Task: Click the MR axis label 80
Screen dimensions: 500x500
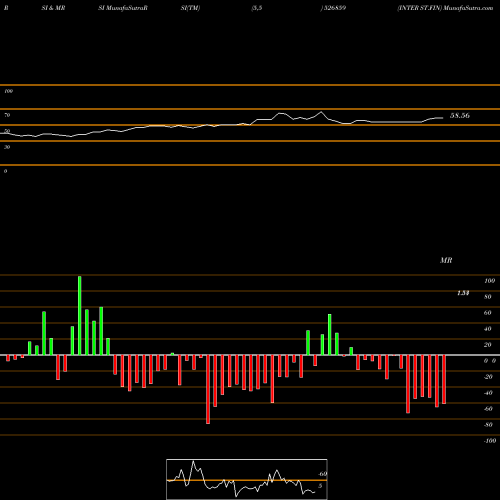Action: pos(488,297)
